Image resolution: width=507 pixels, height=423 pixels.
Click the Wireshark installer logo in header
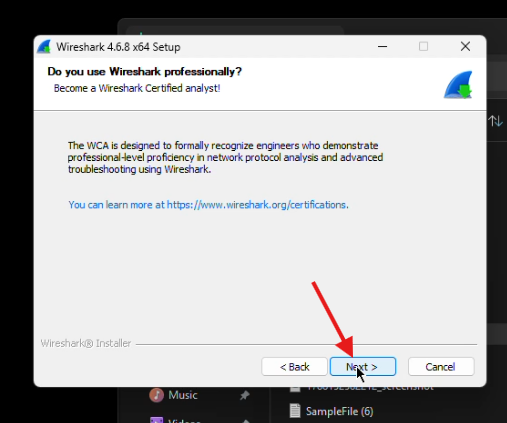pos(458,85)
